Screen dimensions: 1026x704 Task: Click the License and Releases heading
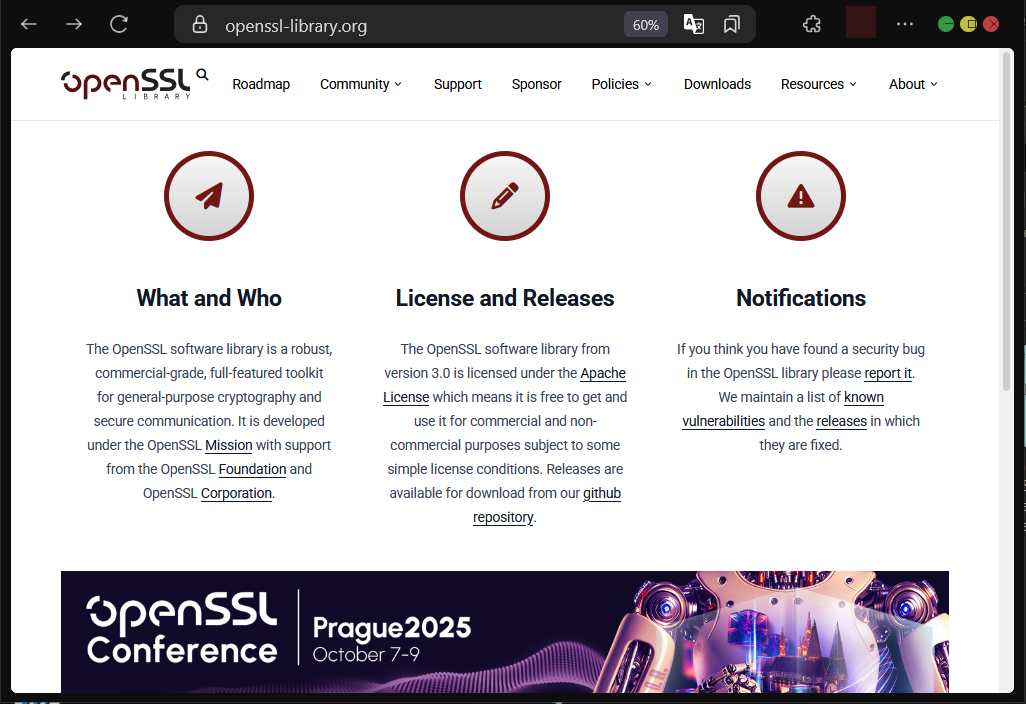(x=504, y=298)
